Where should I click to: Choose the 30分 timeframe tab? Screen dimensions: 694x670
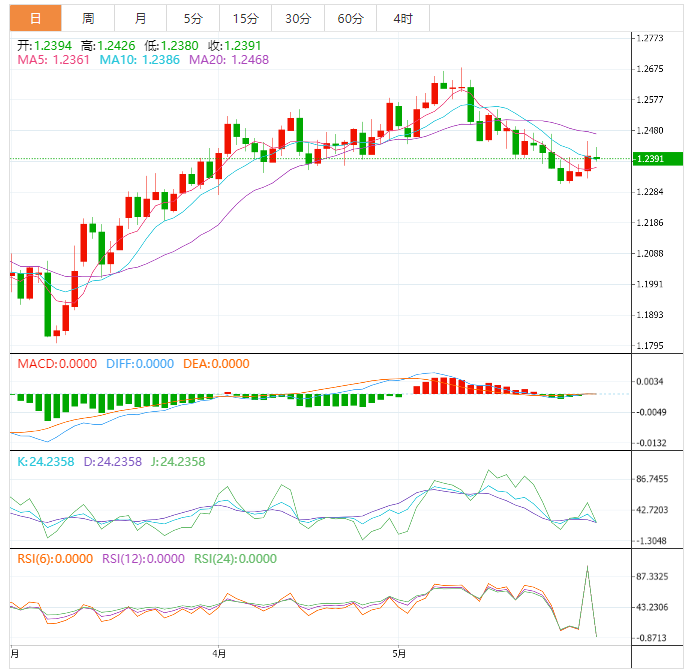pos(297,18)
